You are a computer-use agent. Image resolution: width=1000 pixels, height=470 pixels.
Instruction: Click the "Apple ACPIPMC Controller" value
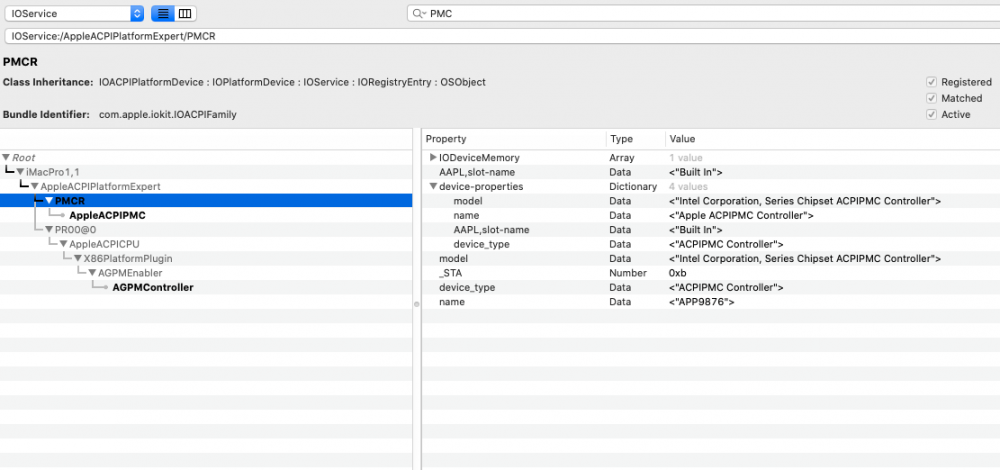click(x=741, y=216)
